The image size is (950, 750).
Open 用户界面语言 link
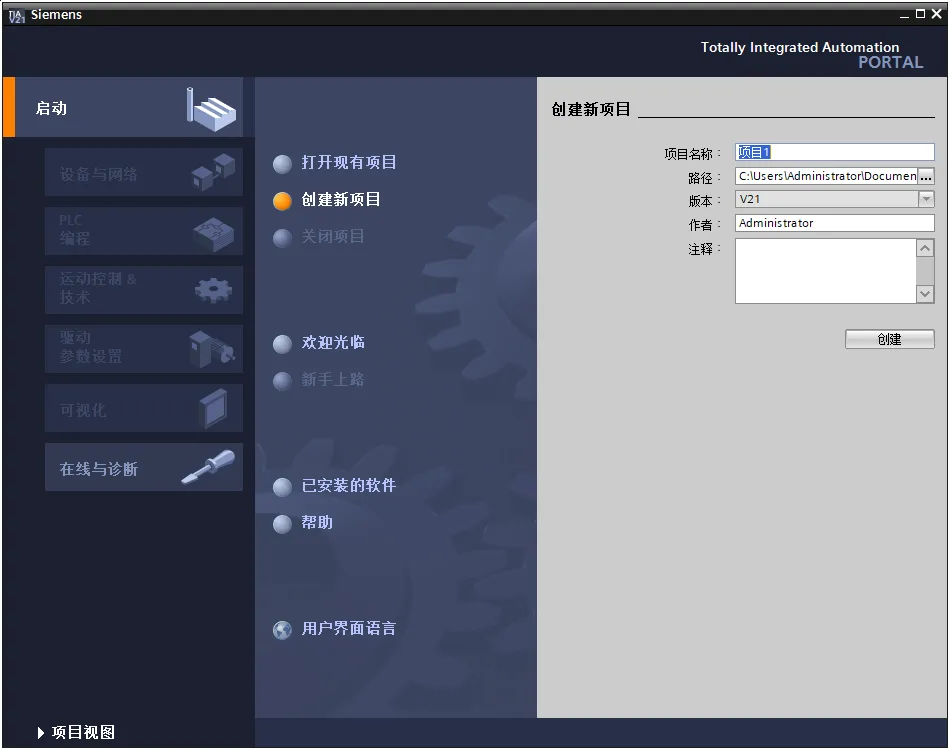[x=349, y=628]
